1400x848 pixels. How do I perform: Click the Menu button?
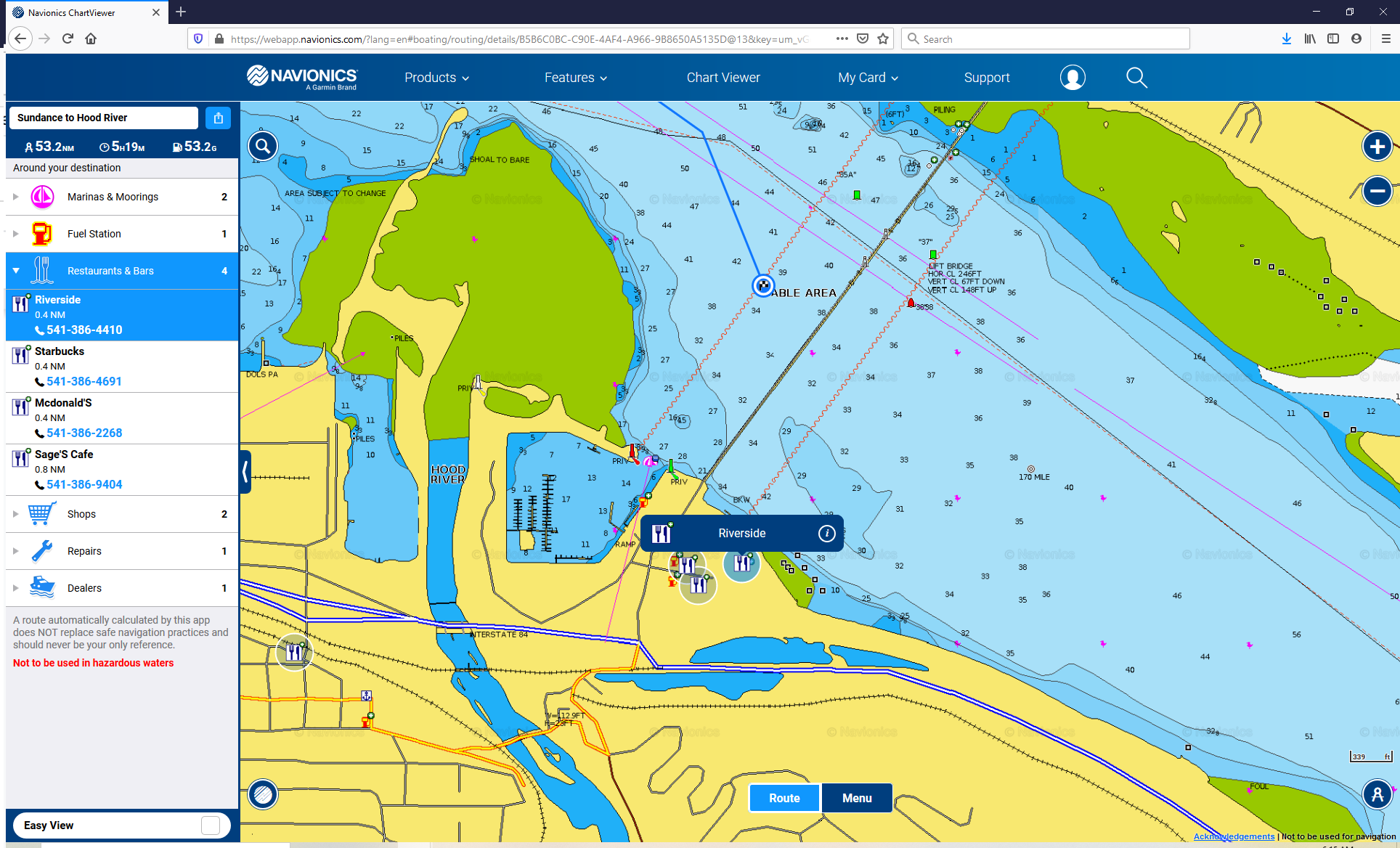[857, 798]
